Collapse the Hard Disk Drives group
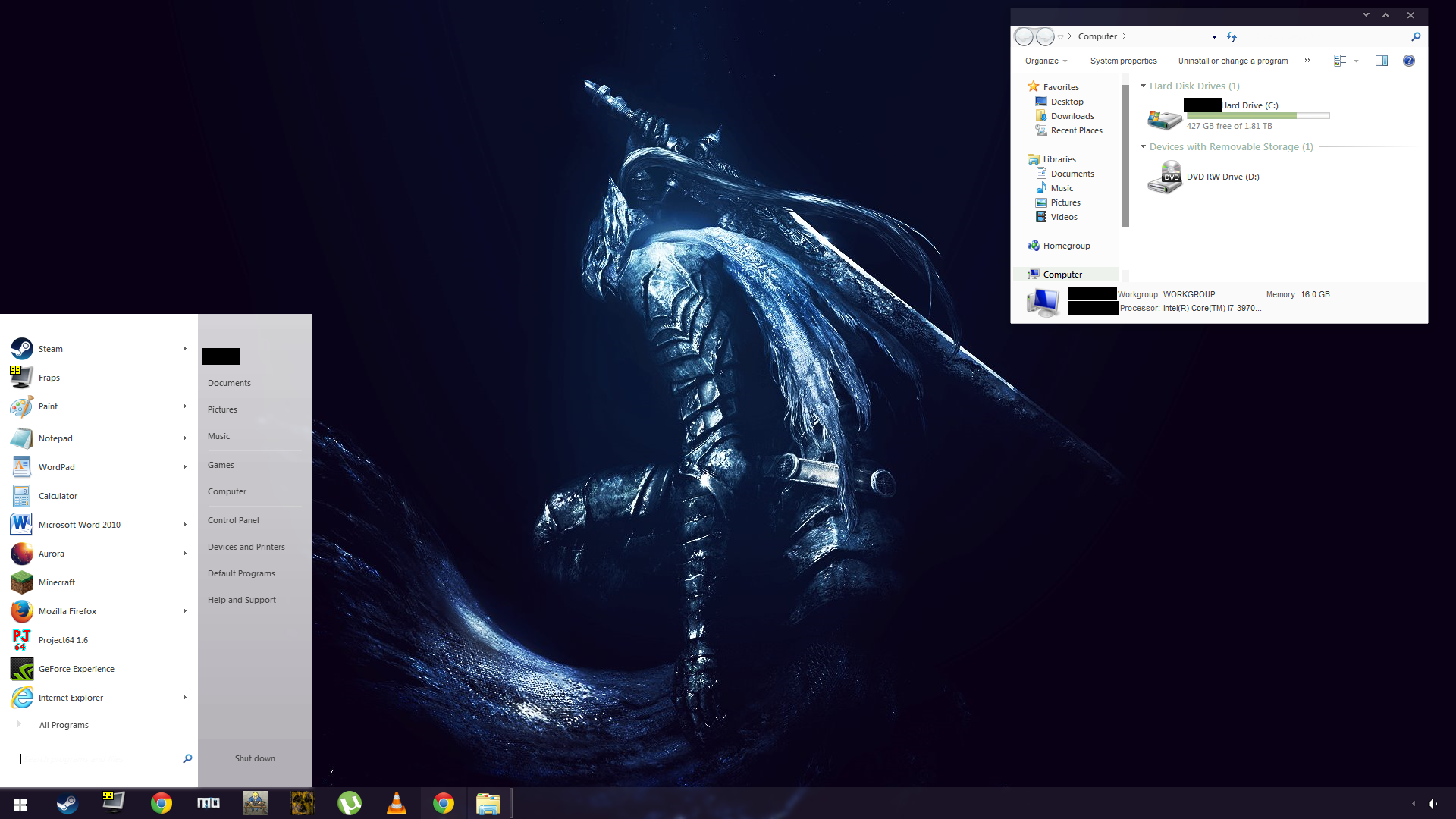The width and height of the screenshot is (1456, 819). (1144, 86)
